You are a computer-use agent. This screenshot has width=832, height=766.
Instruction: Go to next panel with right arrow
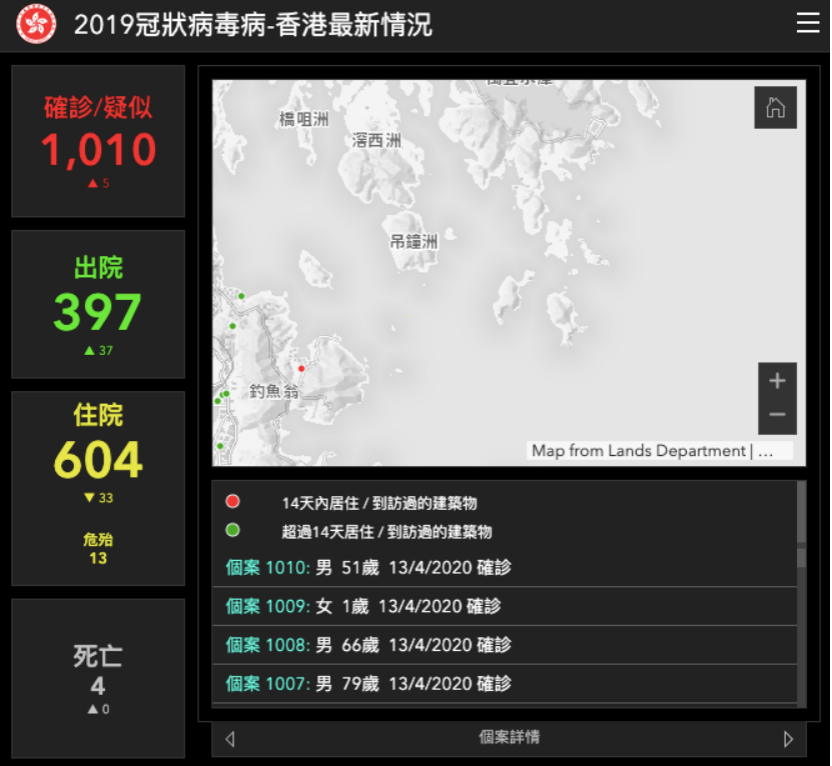(x=788, y=739)
